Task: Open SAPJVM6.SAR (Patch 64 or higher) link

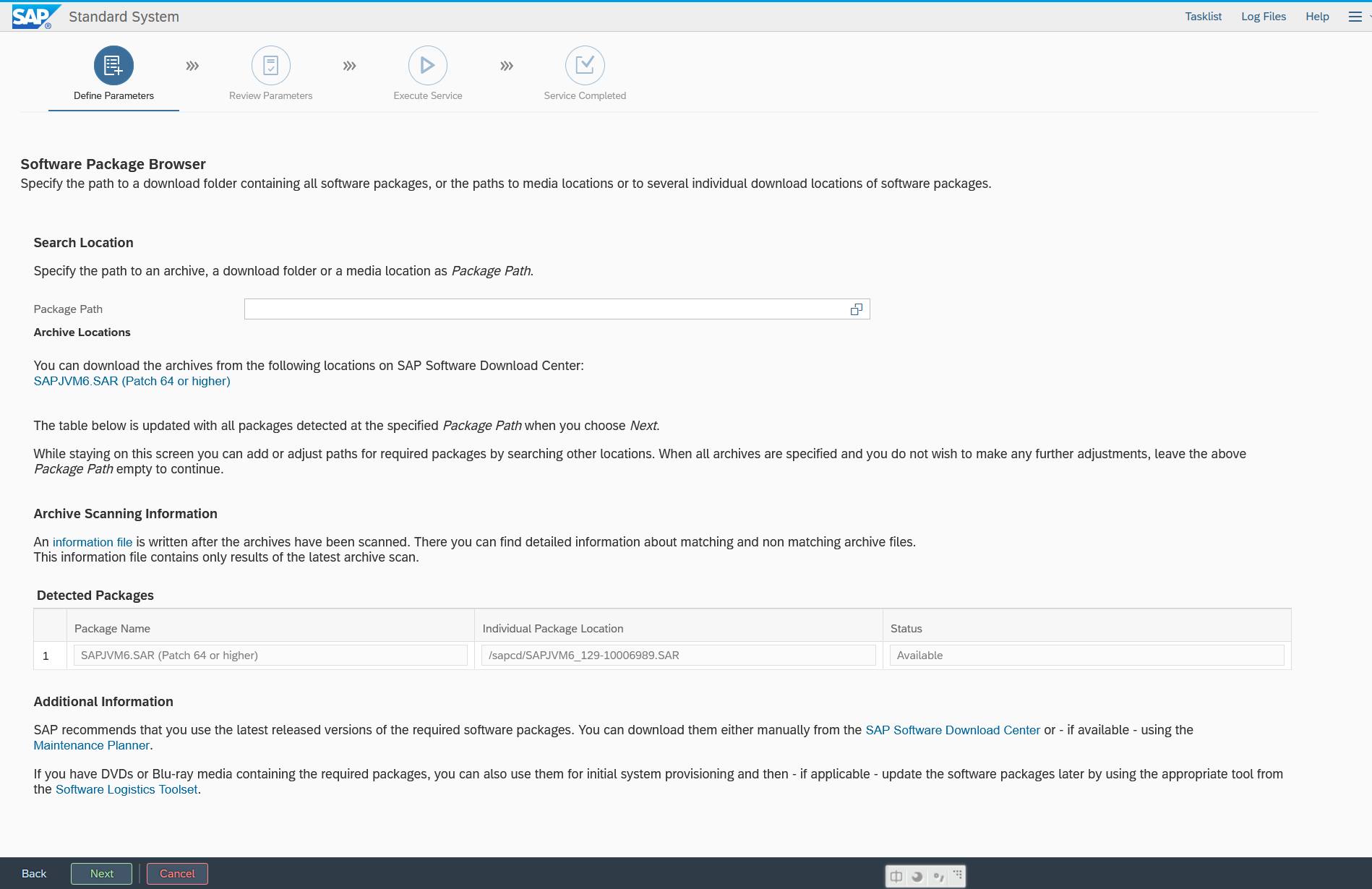Action: [x=132, y=381]
